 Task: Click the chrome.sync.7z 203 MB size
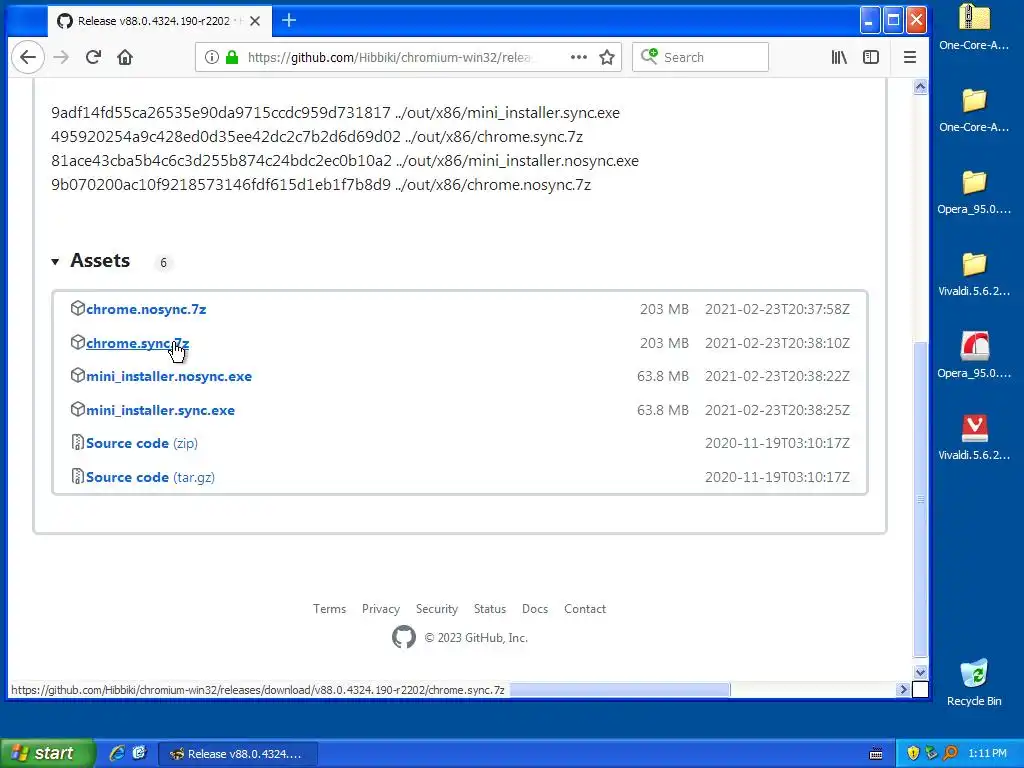tap(664, 343)
